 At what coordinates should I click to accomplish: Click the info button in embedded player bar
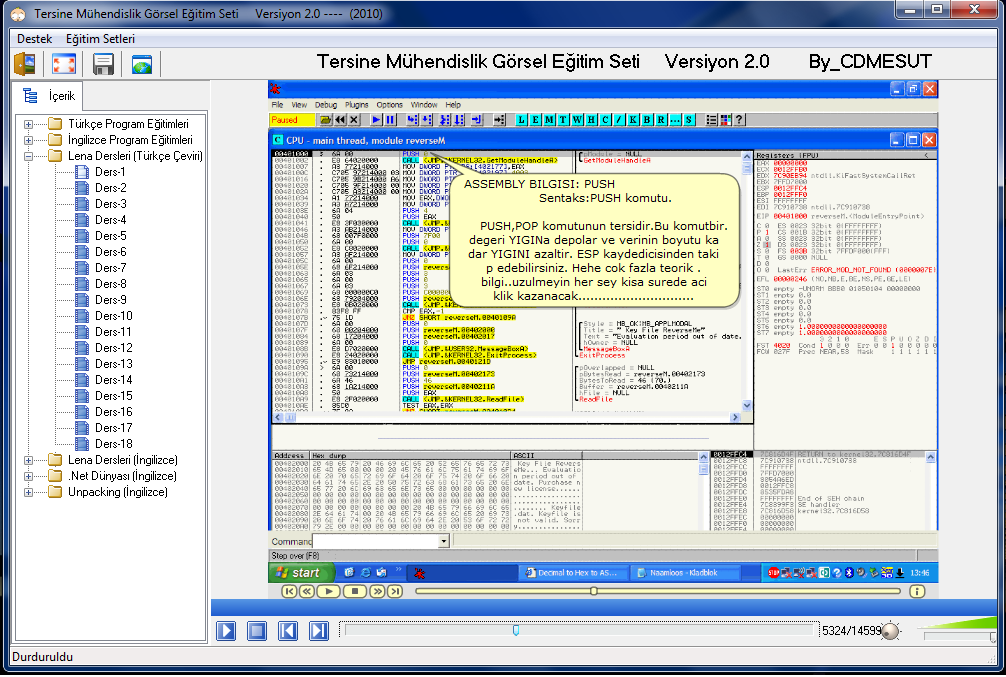click(x=917, y=591)
